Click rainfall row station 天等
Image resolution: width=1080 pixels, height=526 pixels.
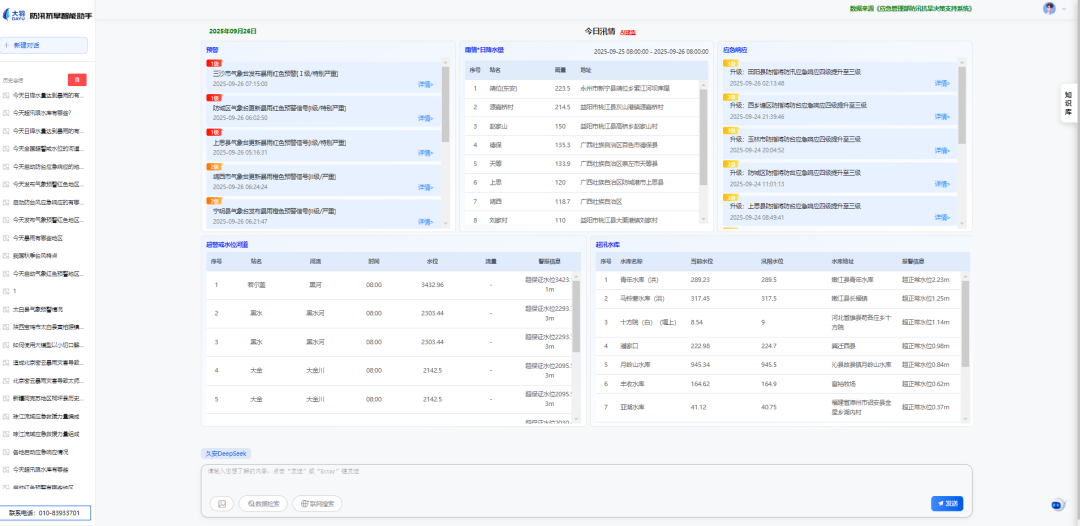[496, 164]
